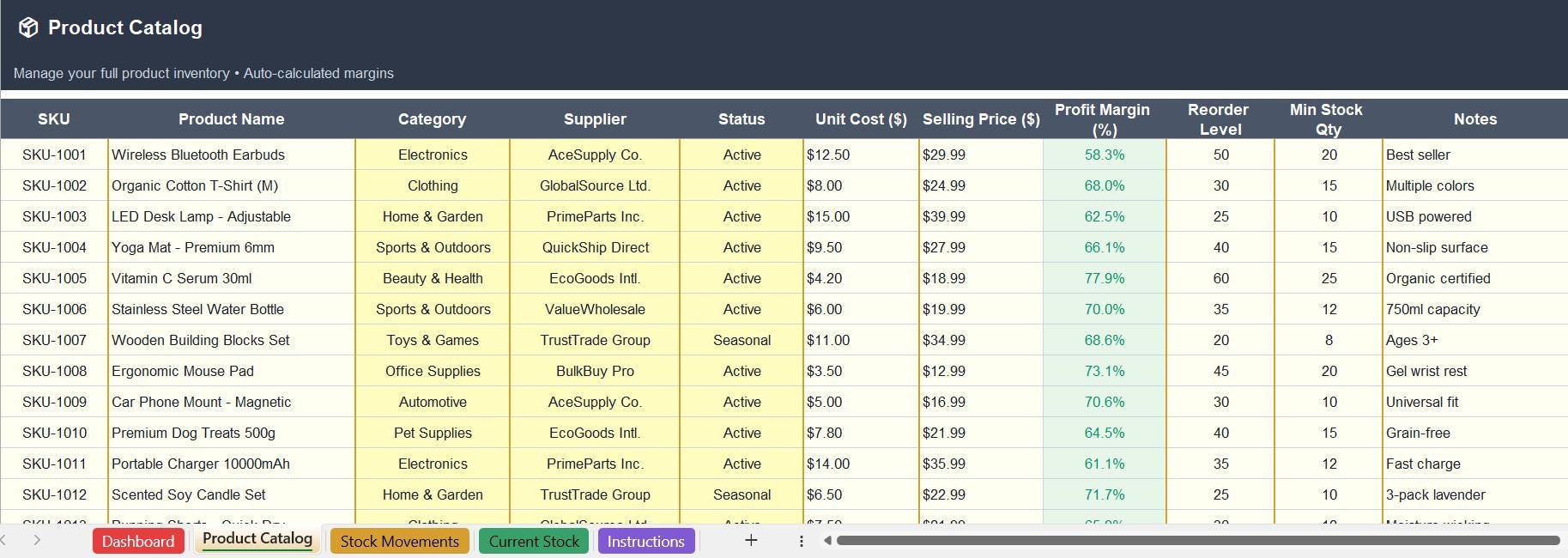This screenshot has height=558, width=1568.
Task: Click profit margin 77.9% cell
Action: point(1104,278)
